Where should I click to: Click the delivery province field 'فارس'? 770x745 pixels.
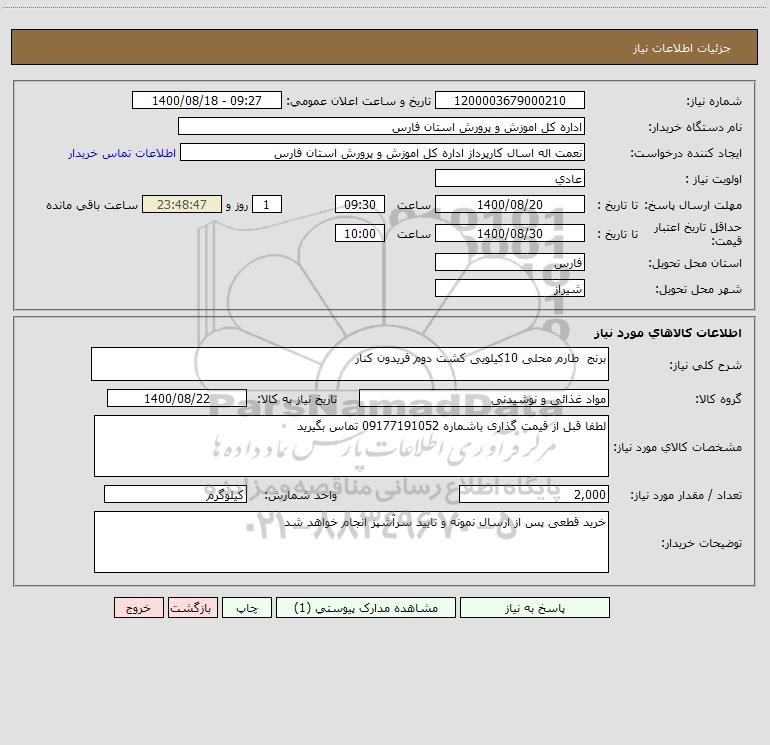tap(510, 262)
